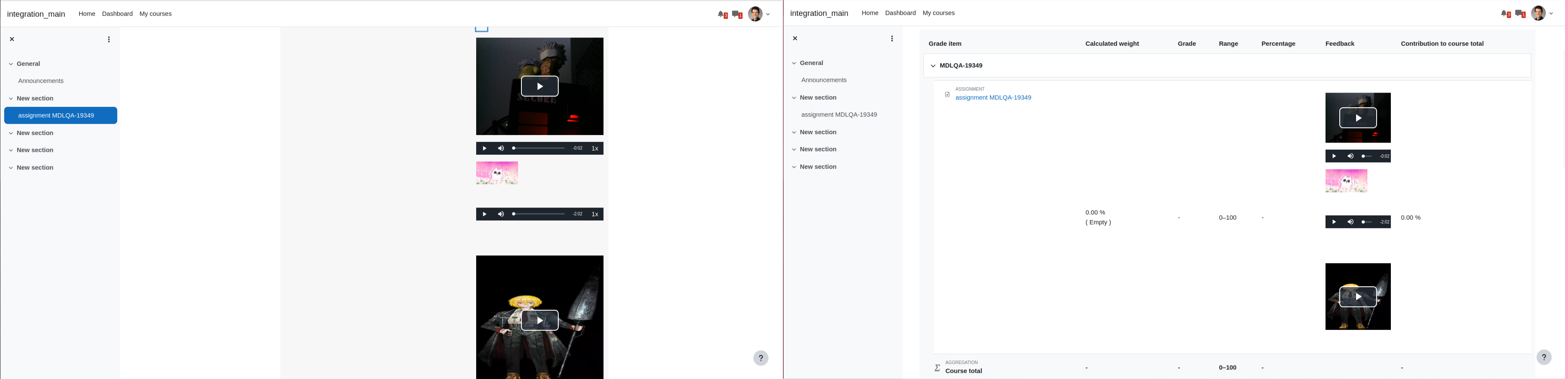
Task: Click progress slider of -0:02 Feedback player
Action: (1367, 157)
